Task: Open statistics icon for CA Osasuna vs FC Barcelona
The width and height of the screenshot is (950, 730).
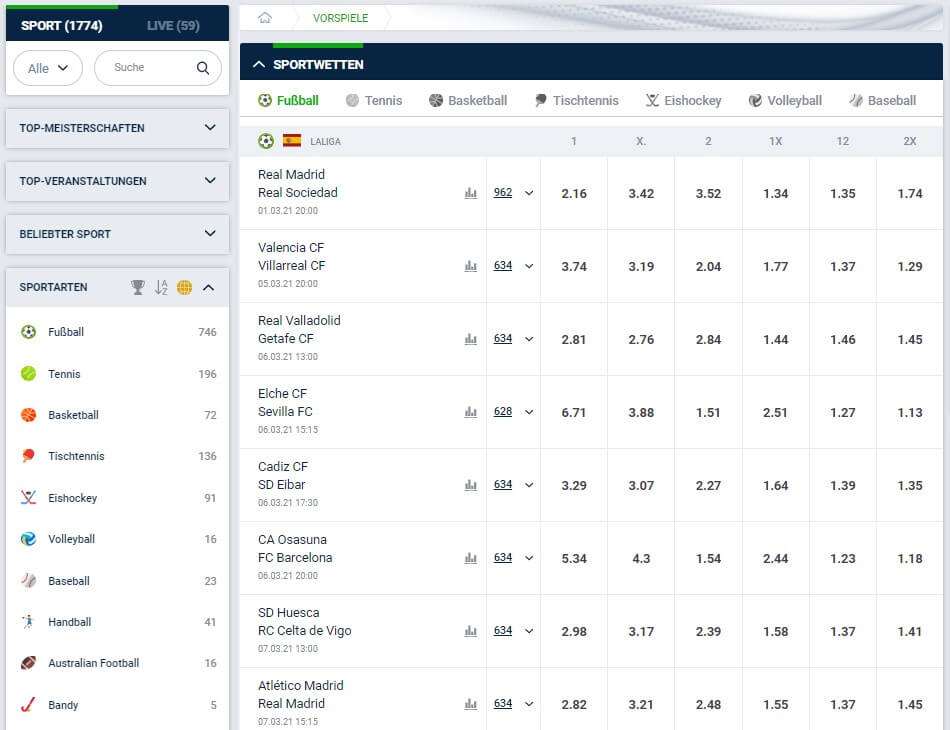Action: pos(471,558)
